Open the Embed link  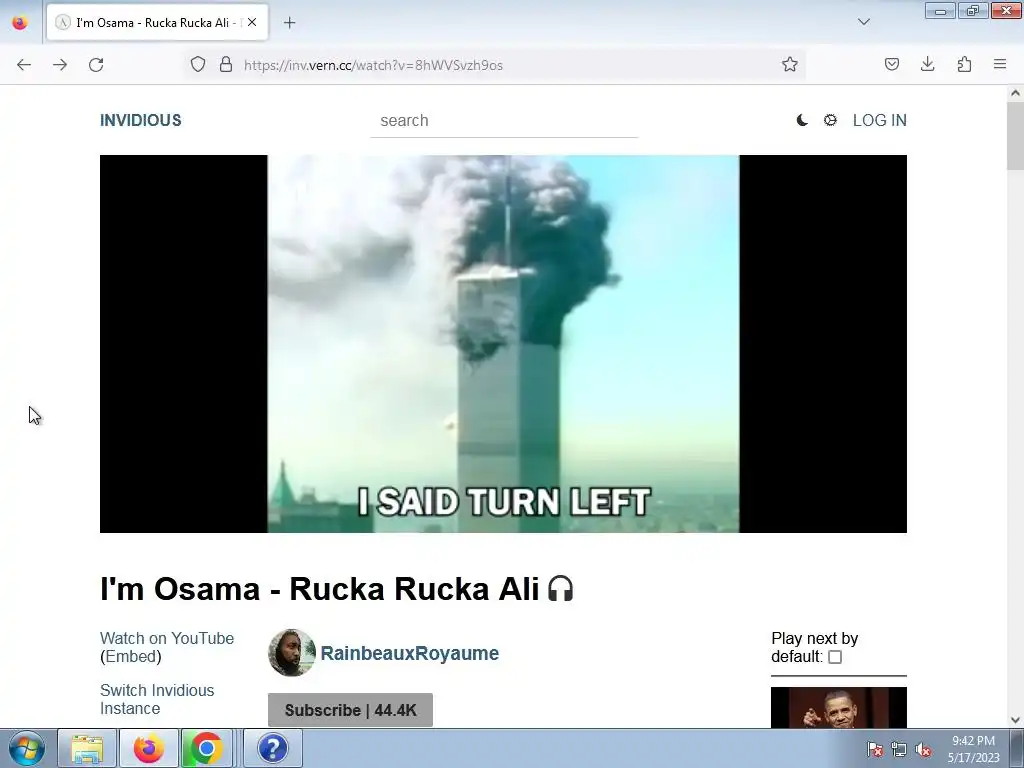(131, 656)
